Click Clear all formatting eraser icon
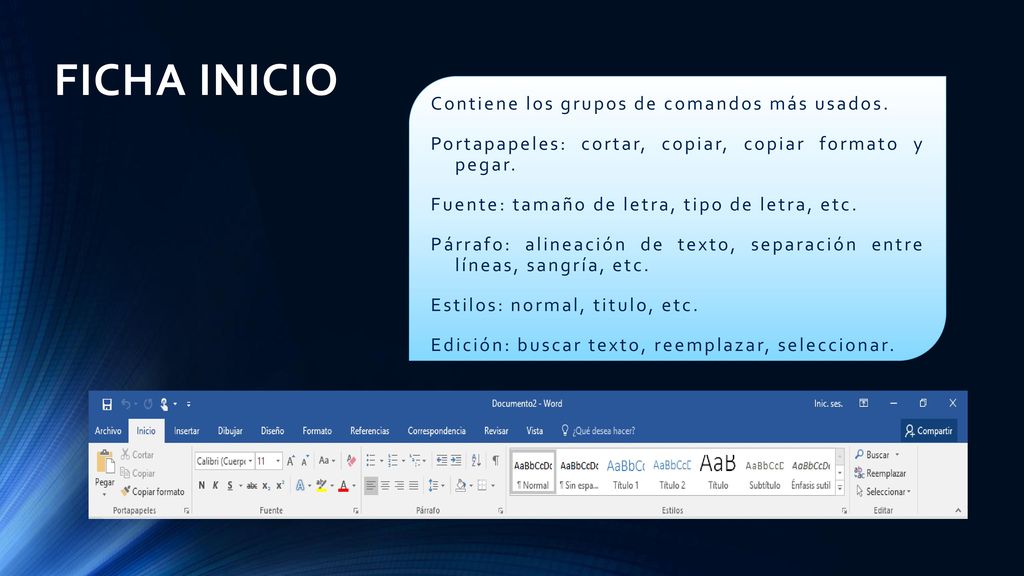The image size is (1024, 576). (x=351, y=461)
